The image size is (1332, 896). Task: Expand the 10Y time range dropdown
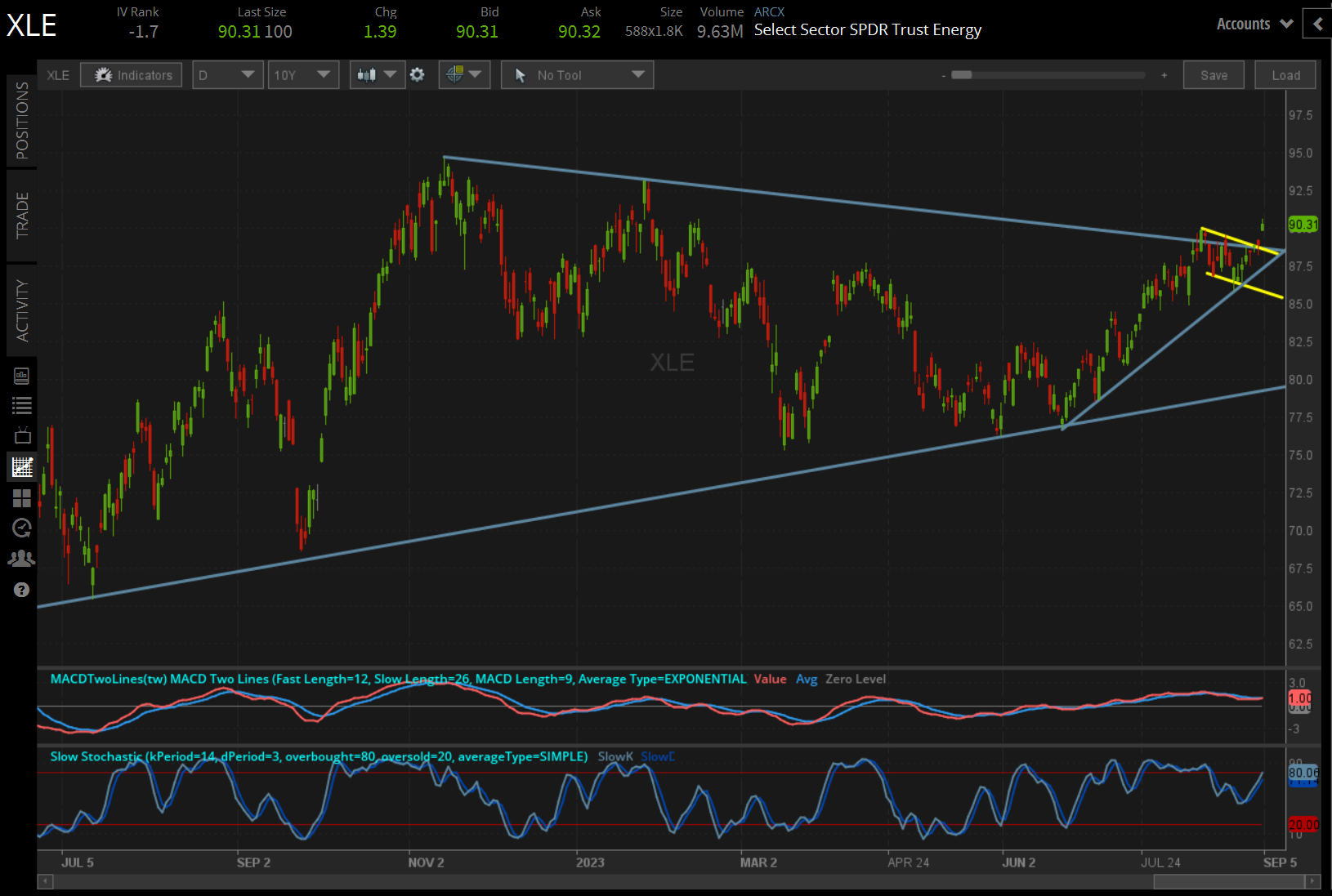(x=303, y=74)
